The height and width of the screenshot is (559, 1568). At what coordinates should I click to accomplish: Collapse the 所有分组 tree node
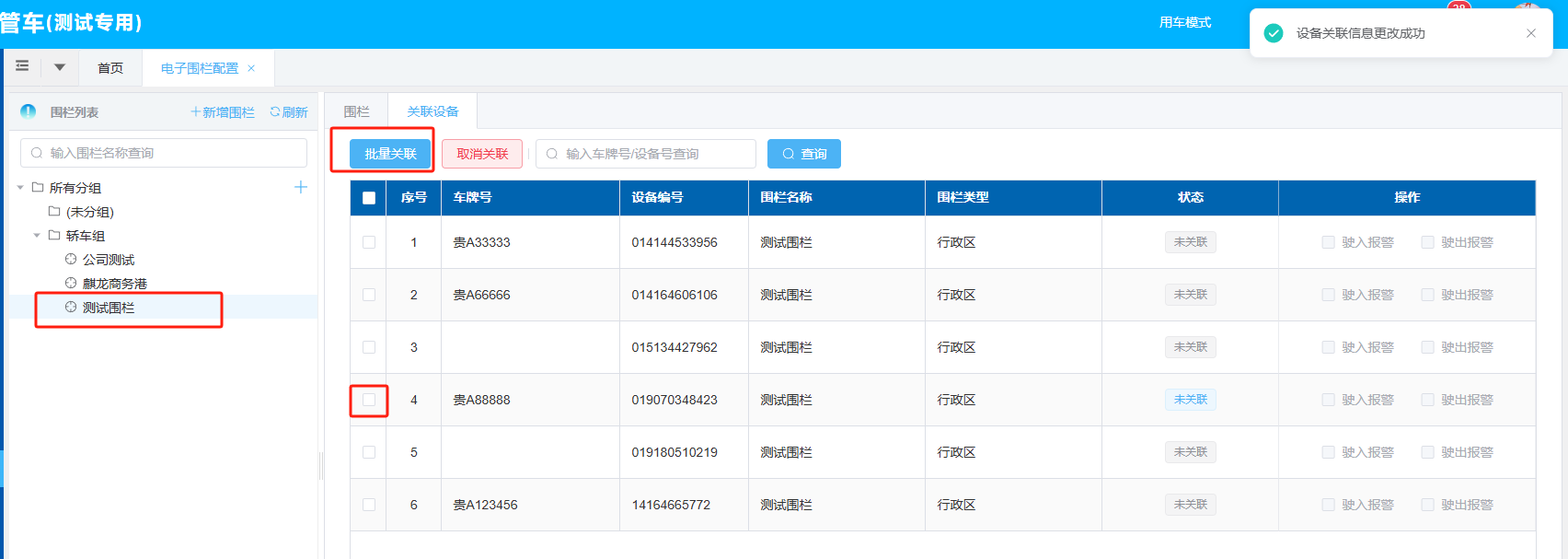click(20, 188)
